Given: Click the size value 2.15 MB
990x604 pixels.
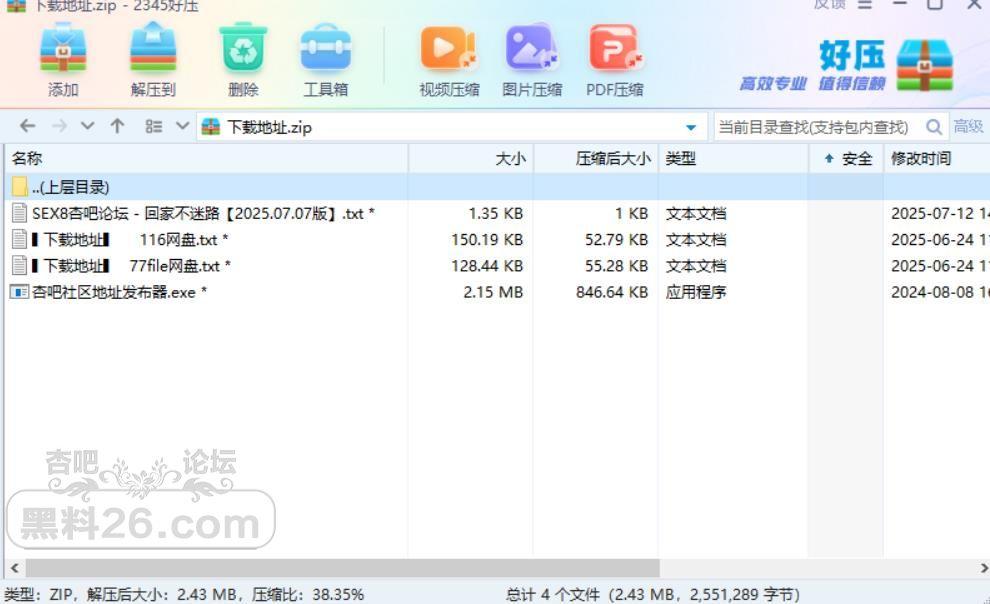Looking at the screenshot, I should point(493,292).
